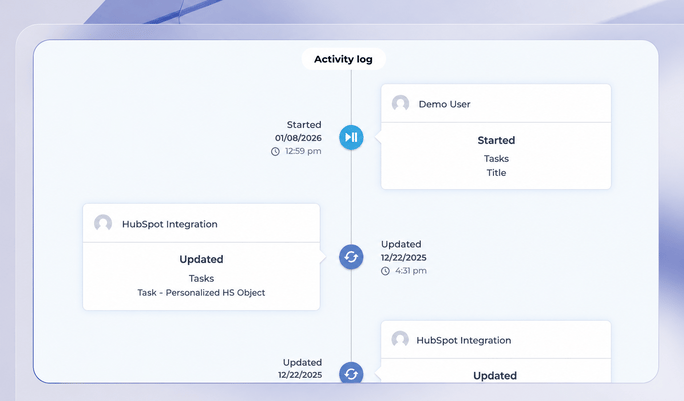Click the clock icon beside 4:31 pm
The width and height of the screenshot is (684, 401).
pos(385,271)
